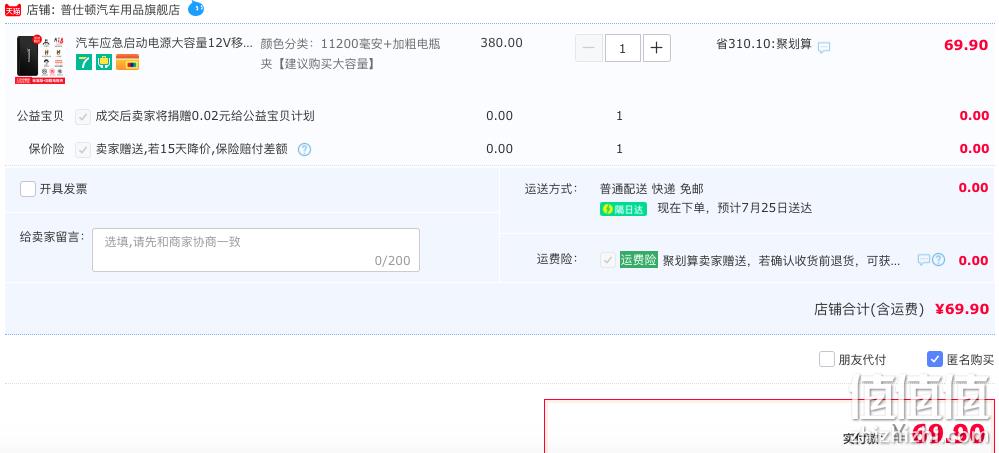The image size is (999, 453).
Task: Toggle the 运费险 shipping insurance checkbox
Action: [608, 260]
